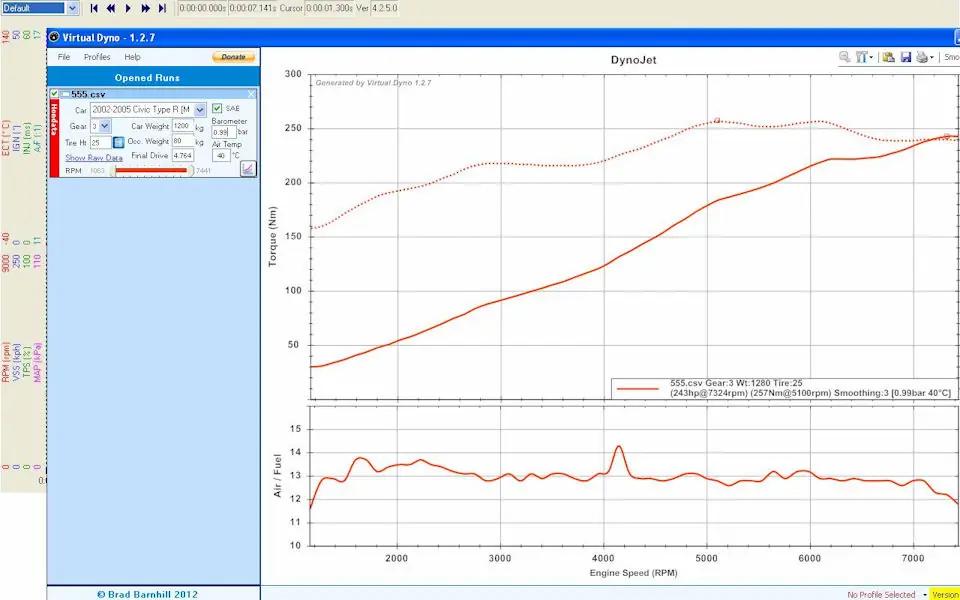960x600 pixels.
Task: Click the ECT [°C] channel label
Action: [7, 137]
